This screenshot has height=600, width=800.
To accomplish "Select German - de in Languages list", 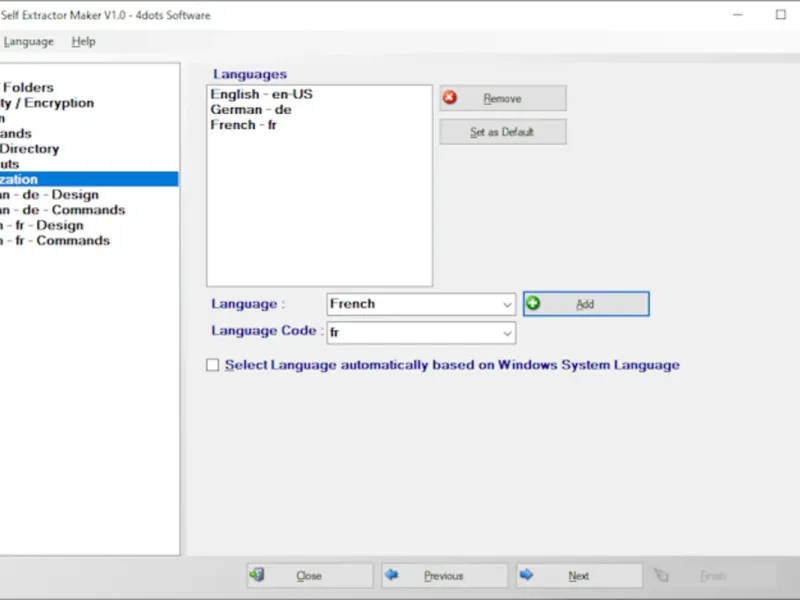I will click(x=251, y=109).
